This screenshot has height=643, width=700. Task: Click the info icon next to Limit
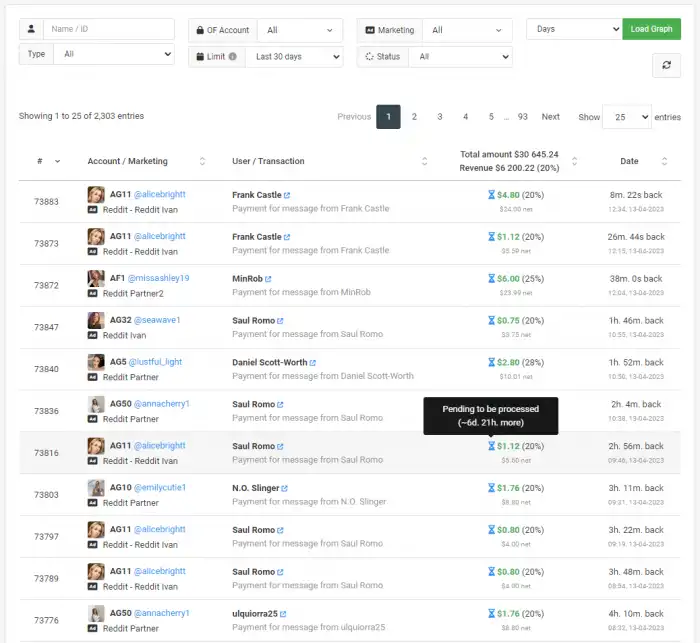point(233,57)
